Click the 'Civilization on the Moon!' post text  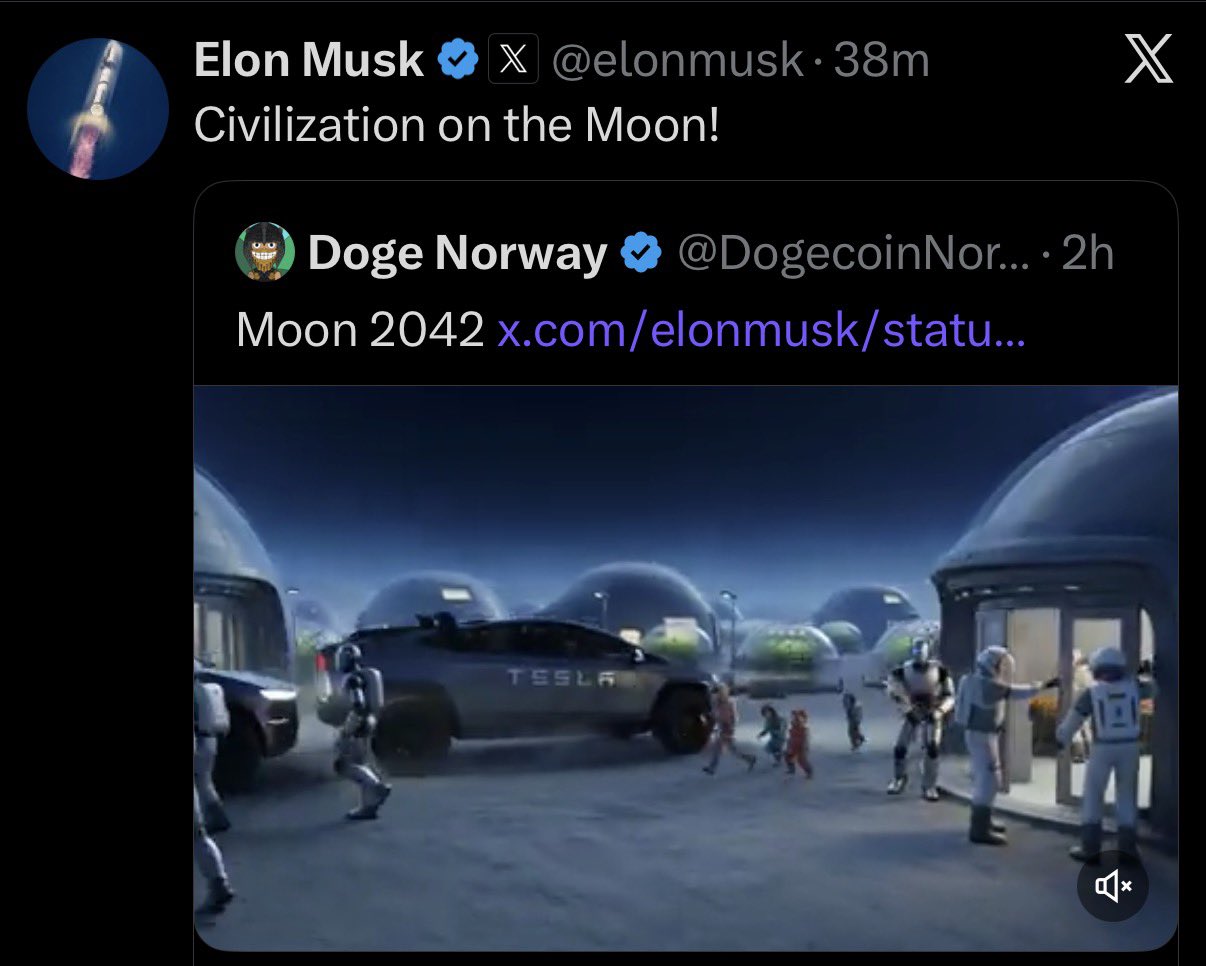[x=456, y=124]
